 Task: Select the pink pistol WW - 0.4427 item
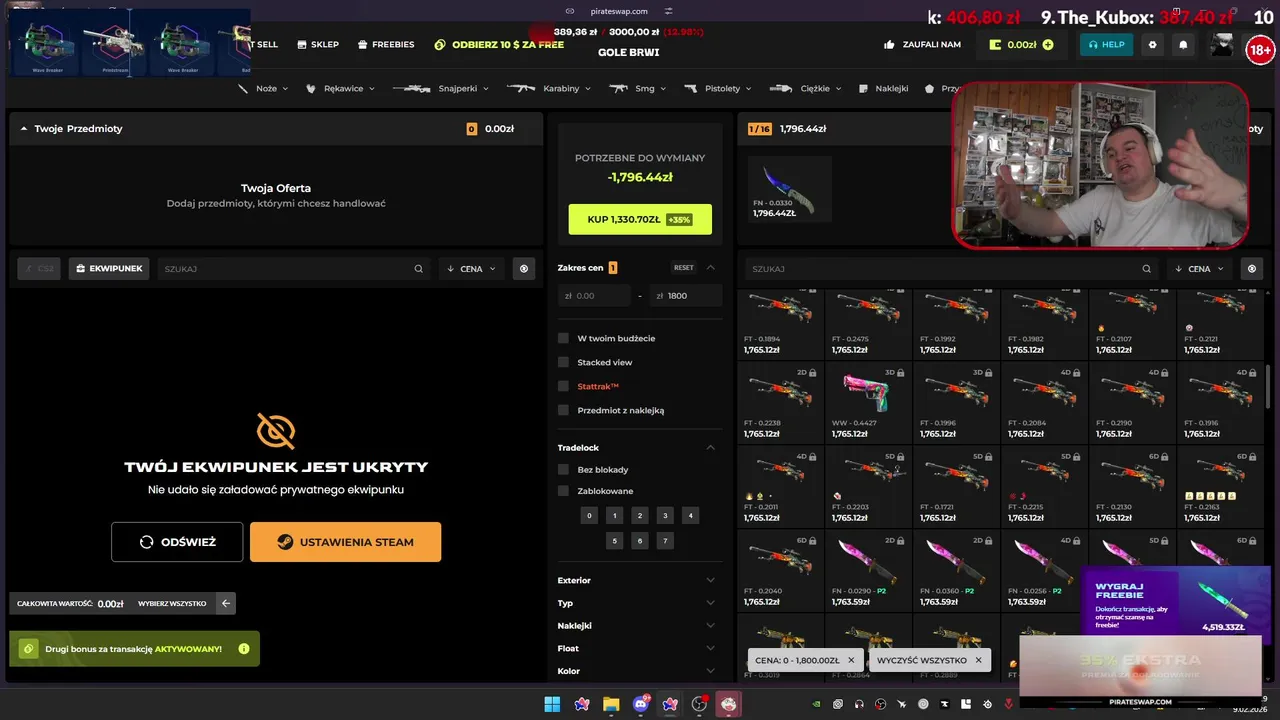tap(868, 402)
